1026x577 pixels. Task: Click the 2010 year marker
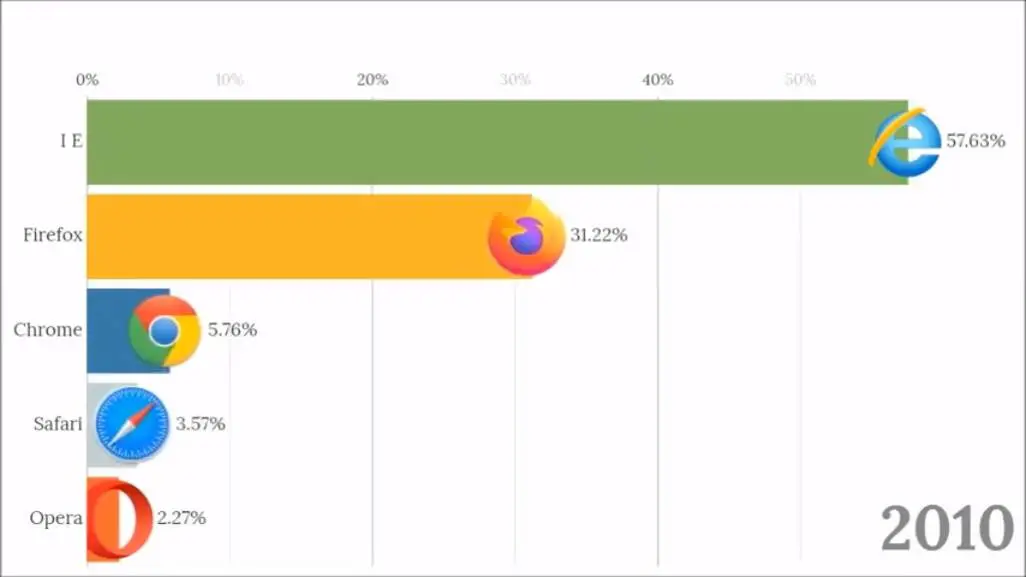point(947,527)
